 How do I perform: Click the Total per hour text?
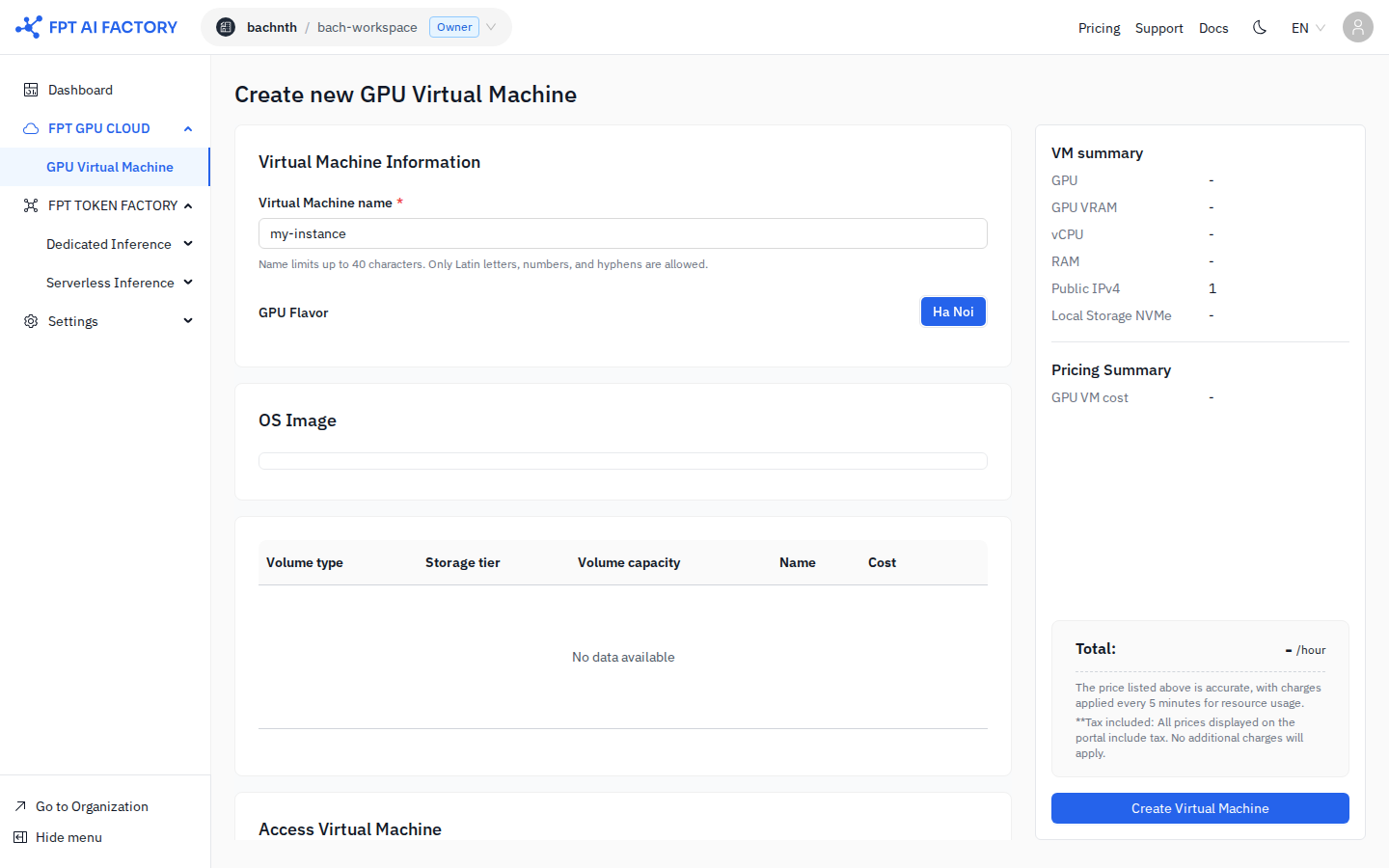[1305, 650]
